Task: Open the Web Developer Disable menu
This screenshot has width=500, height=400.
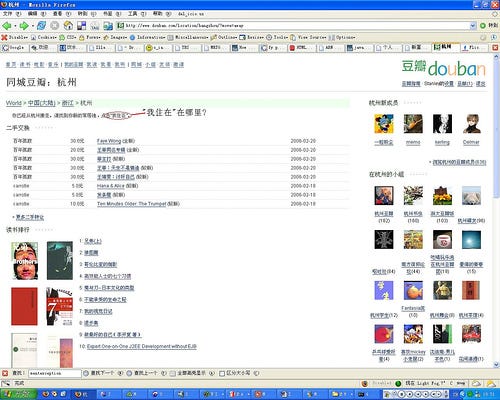Action: click(x=15, y=37)
